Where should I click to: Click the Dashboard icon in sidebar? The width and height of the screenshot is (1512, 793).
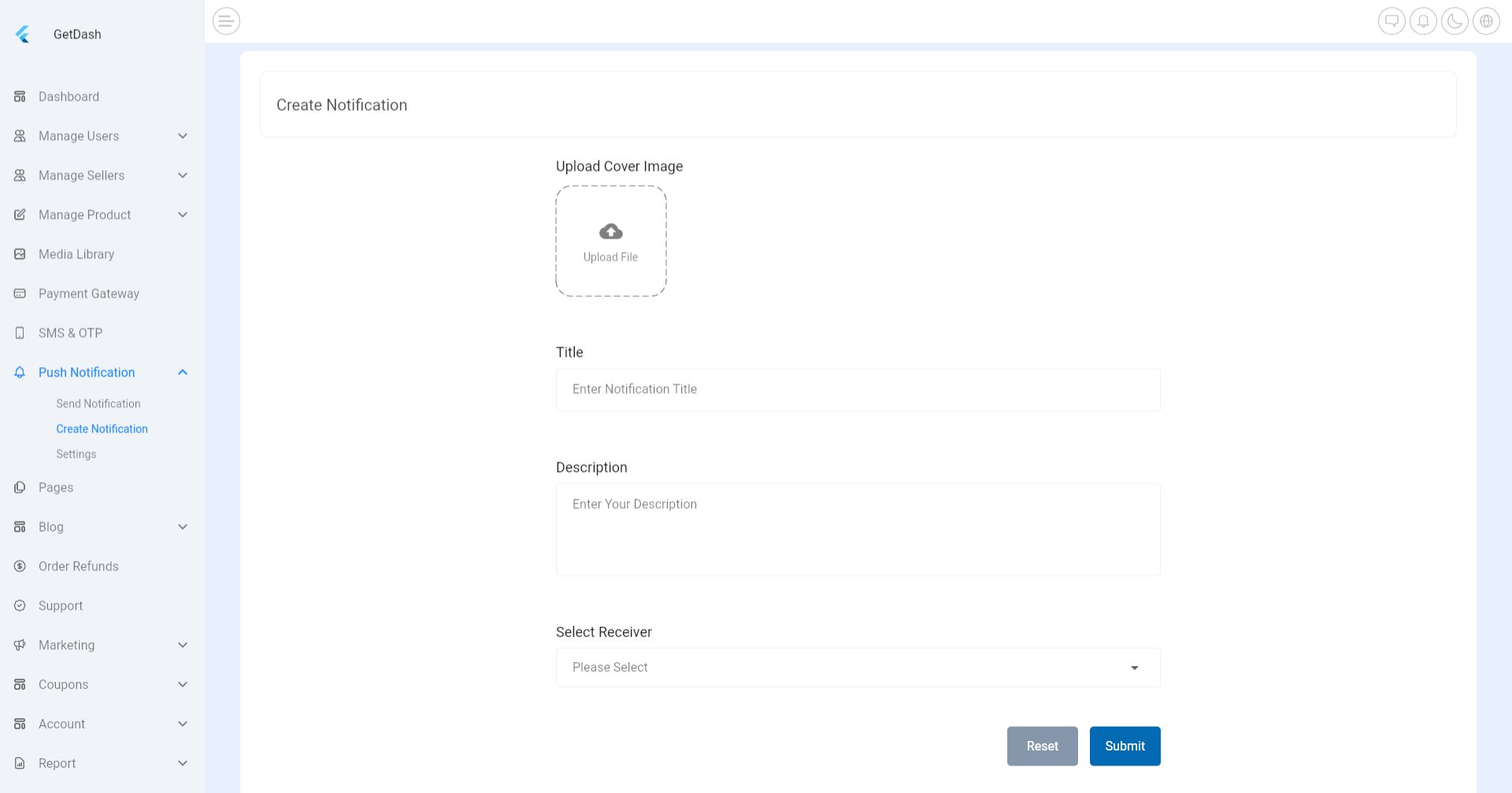(x=19, y=96)
